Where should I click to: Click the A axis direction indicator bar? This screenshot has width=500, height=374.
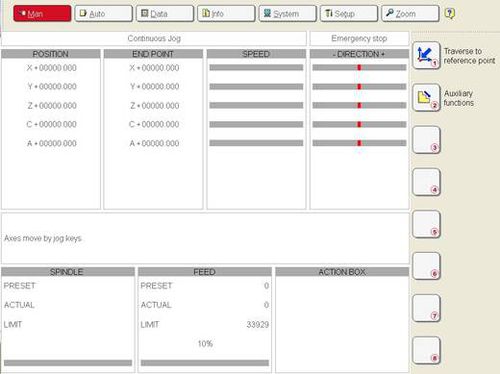[359, 143]
